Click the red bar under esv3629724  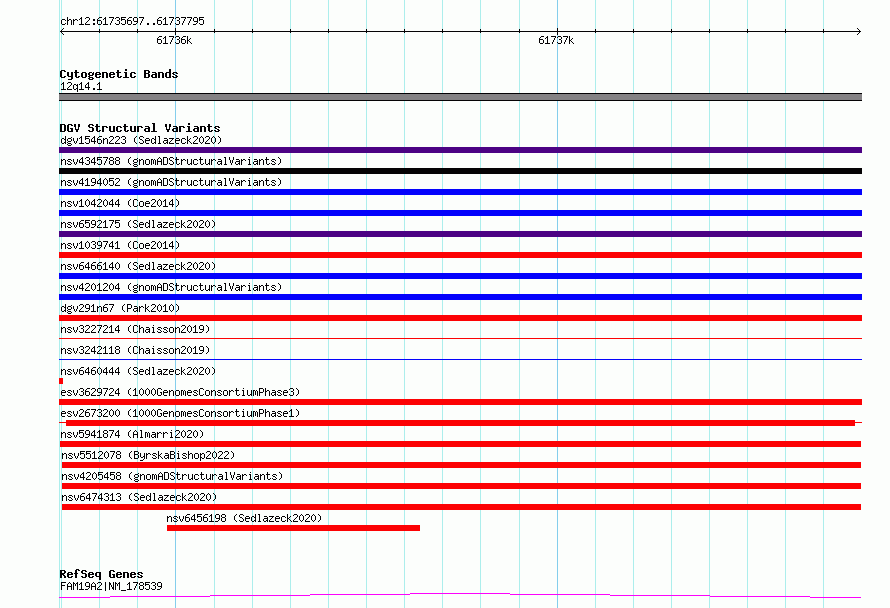460,402
